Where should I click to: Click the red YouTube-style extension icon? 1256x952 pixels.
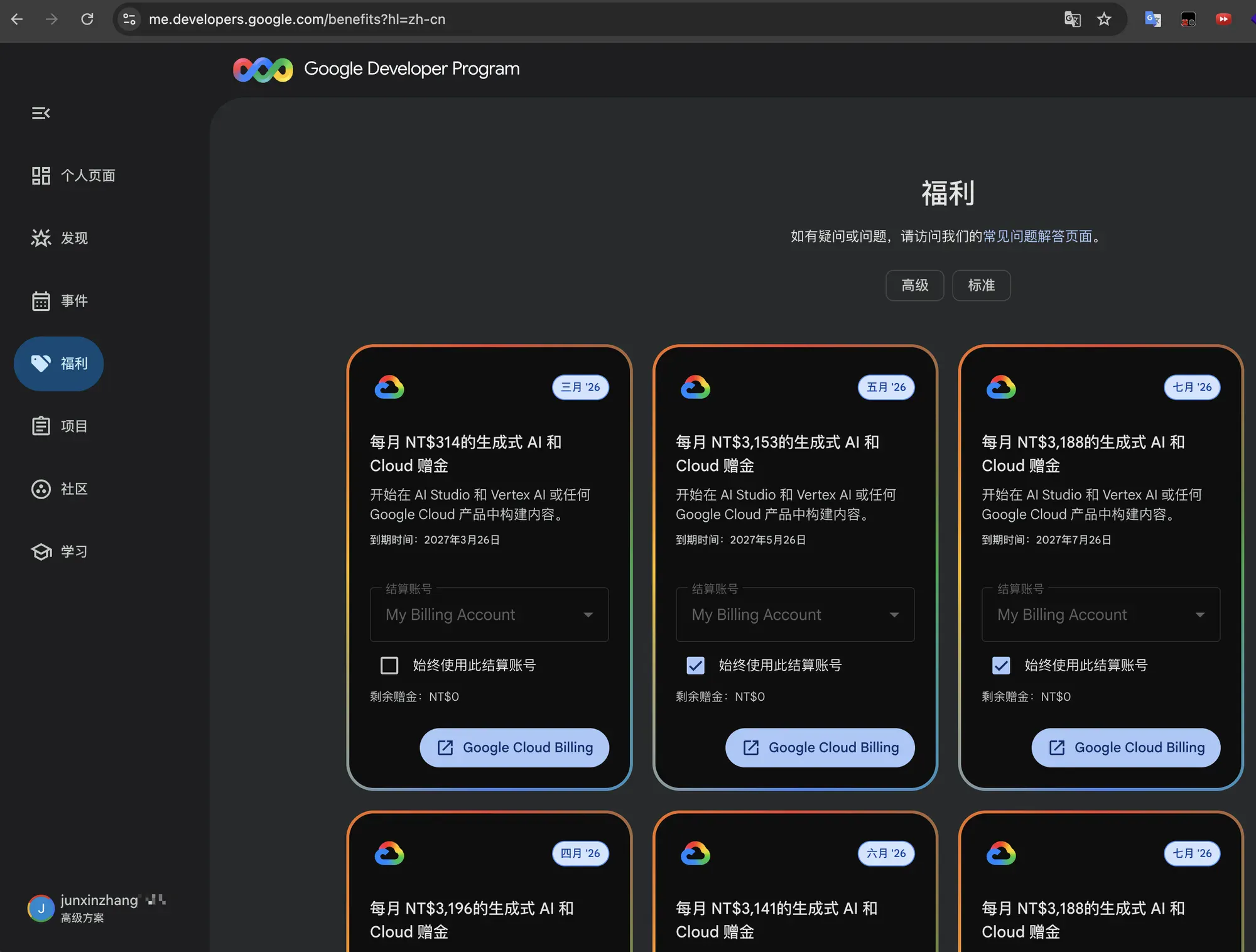1223,19
